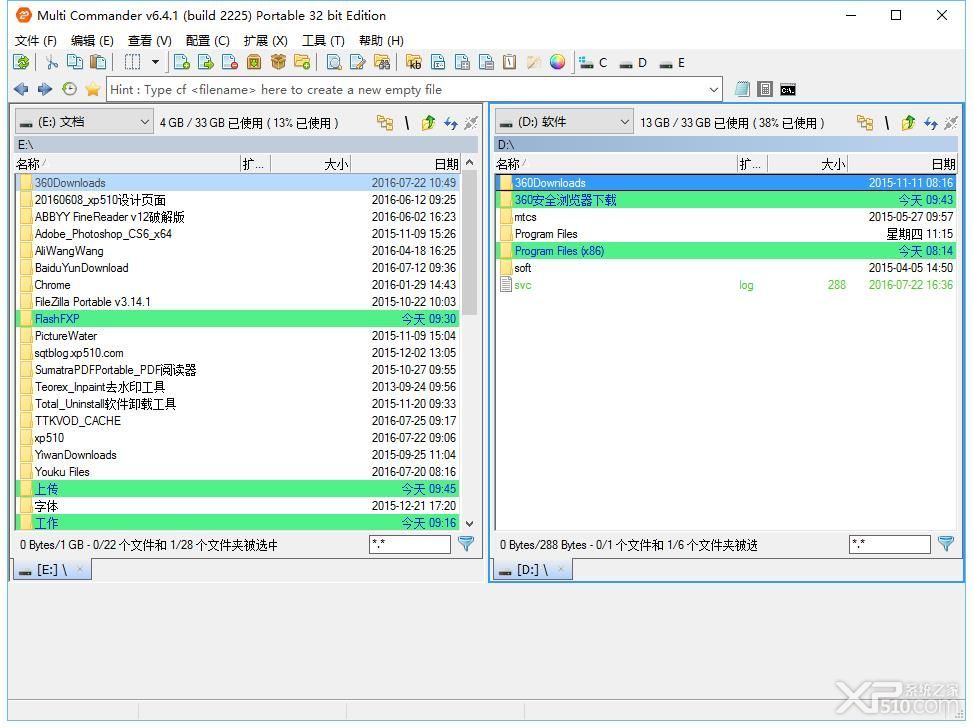This screenshot has width=973, height=728.
Task: Open the calculator icon
Action: pos(765,89)
